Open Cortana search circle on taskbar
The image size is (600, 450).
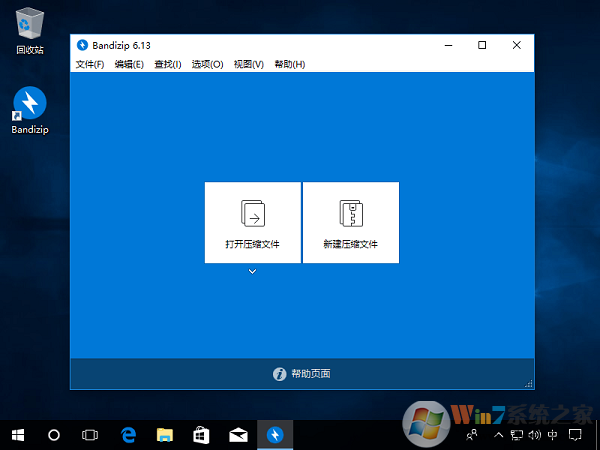pos(54,435)
